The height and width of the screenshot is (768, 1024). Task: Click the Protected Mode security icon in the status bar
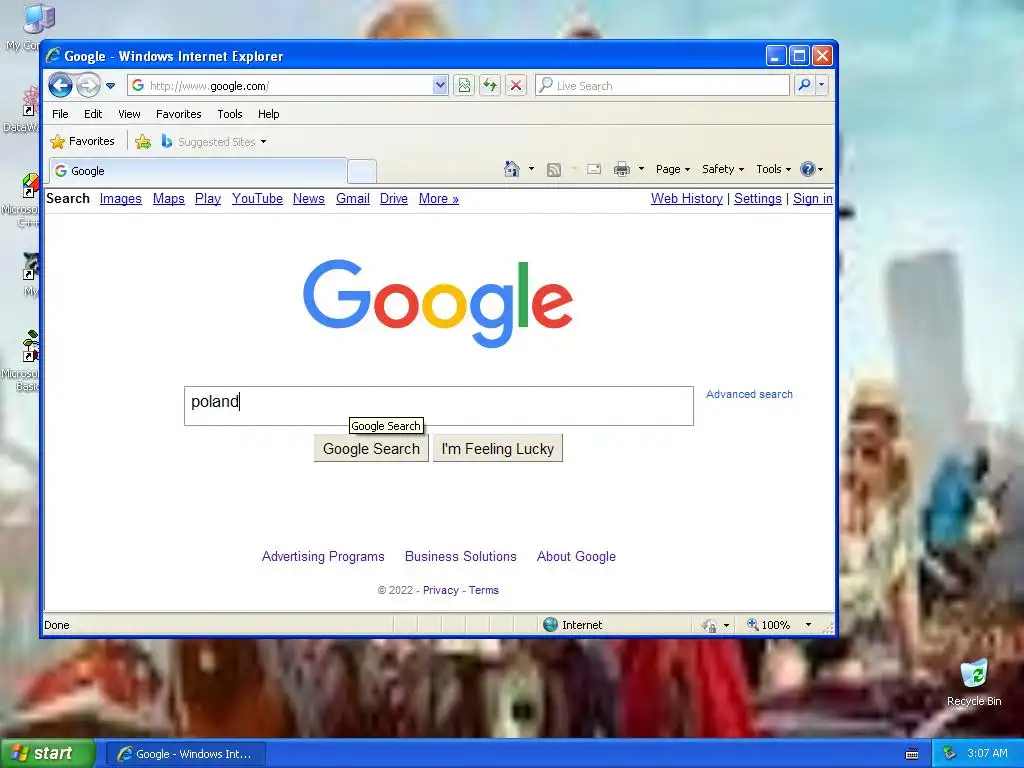pos(709,626)
